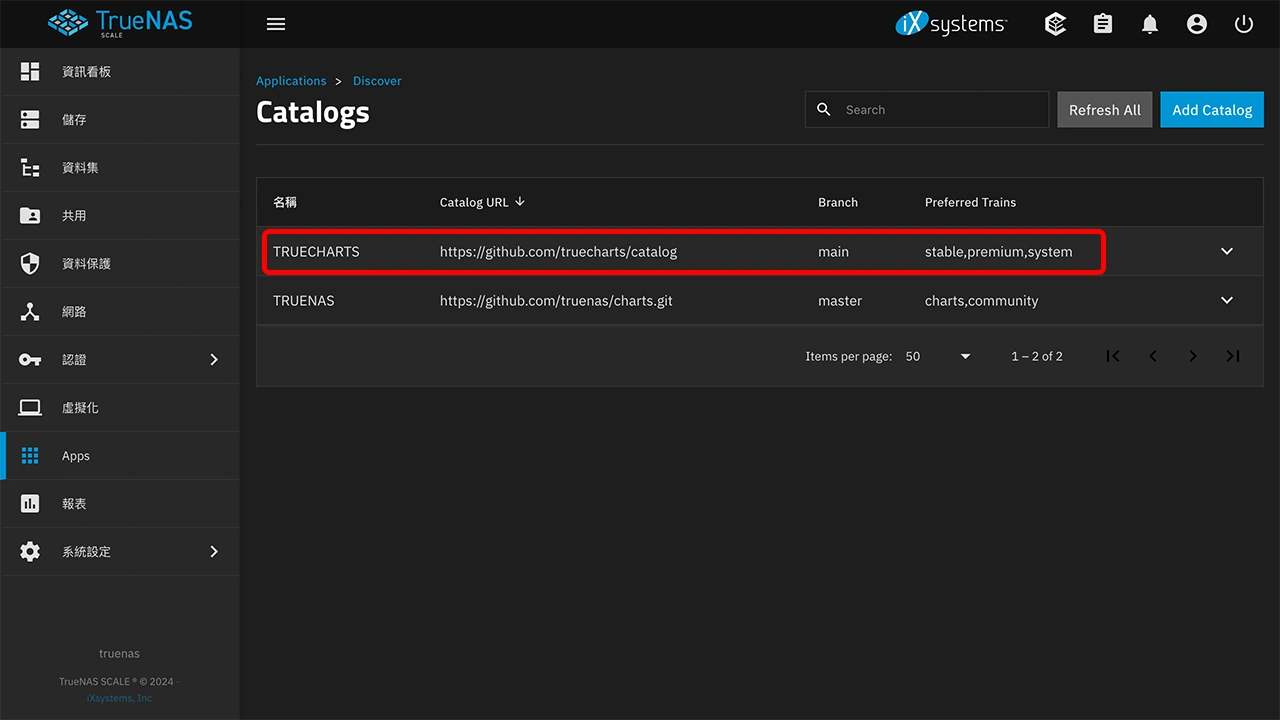1280x720 pixels.
Task: Follow the Applications breadcrumb link
Action: pyautogui.click(x=291, y=81)
